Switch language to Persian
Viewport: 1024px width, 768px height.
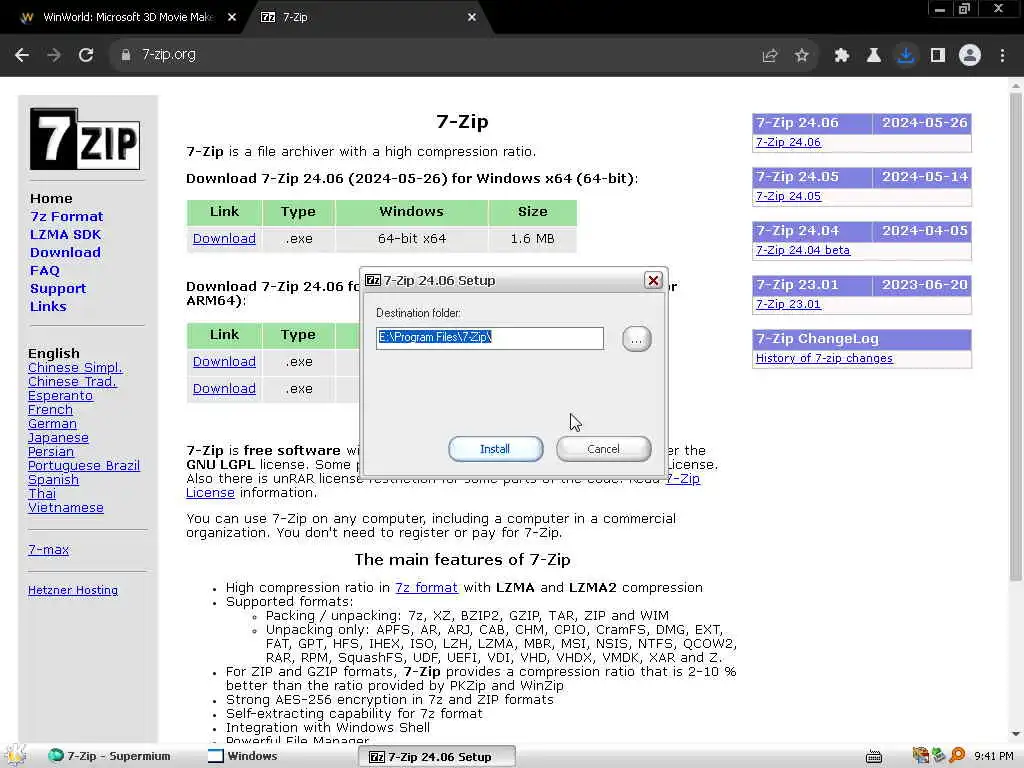pos(51,452)
